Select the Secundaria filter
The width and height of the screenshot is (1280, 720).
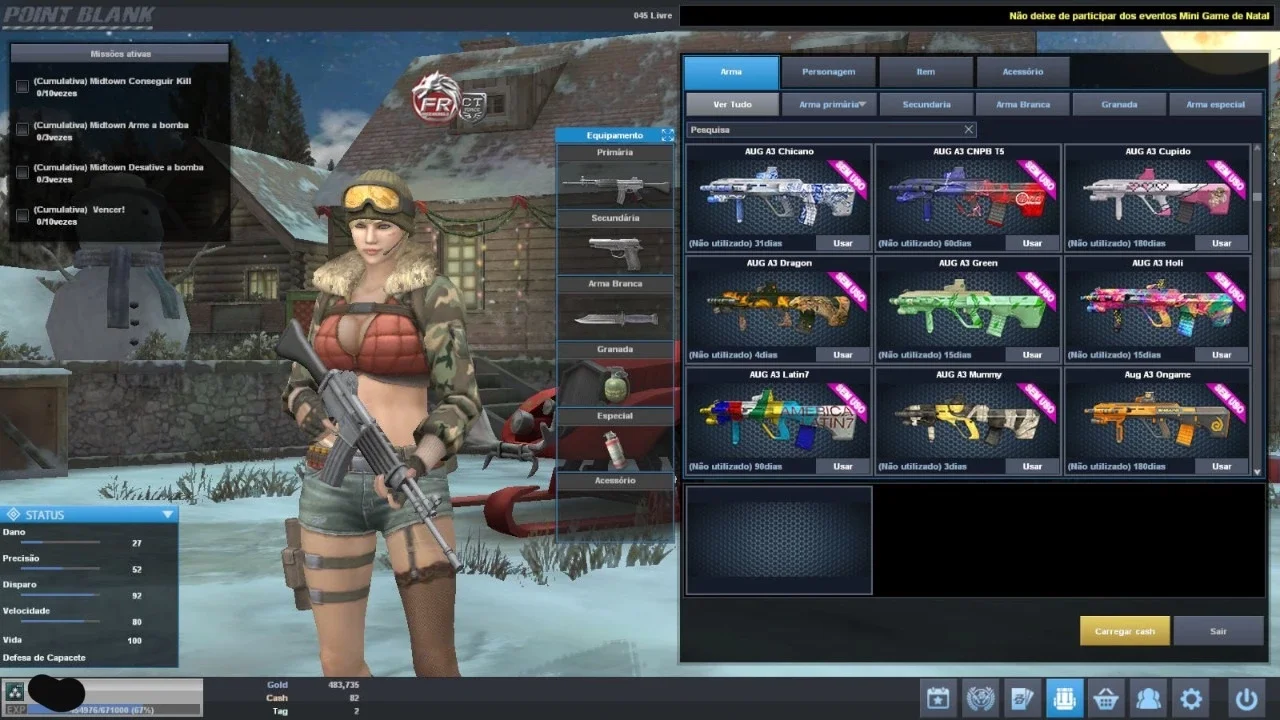pos(926,104)
